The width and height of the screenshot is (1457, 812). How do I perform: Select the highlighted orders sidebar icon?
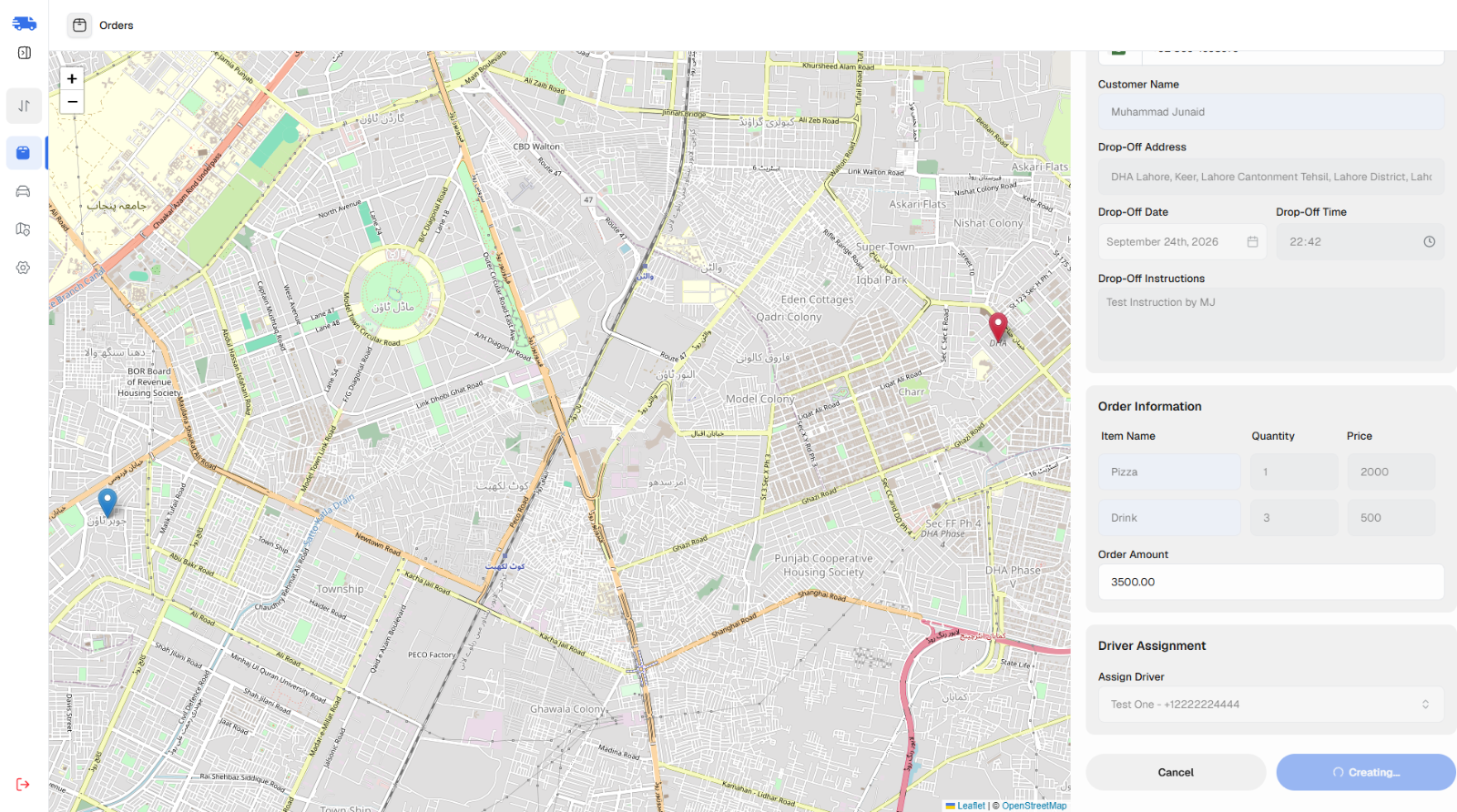coord(24,153)
